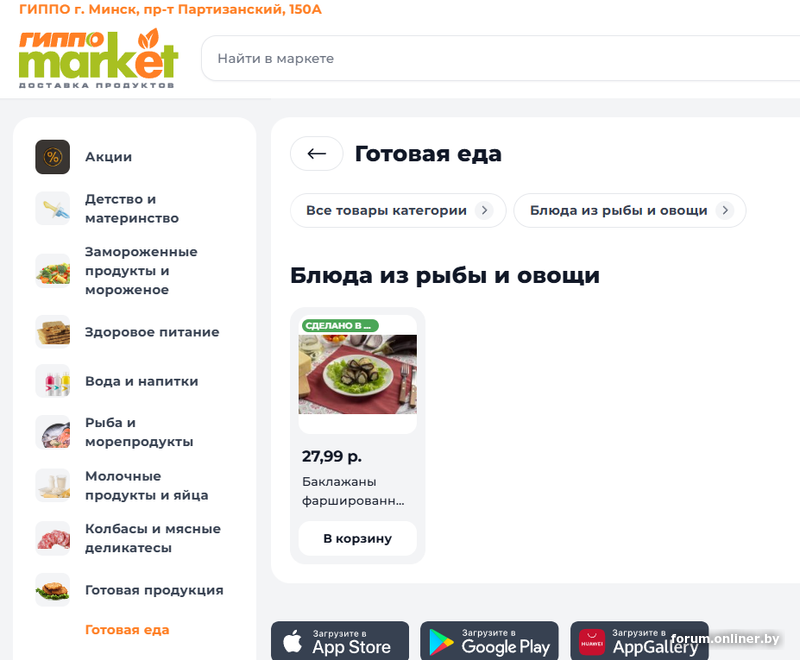Screen dimensions: 800x660
Task: Open the Google Play download badge
Action: (489, 641)
